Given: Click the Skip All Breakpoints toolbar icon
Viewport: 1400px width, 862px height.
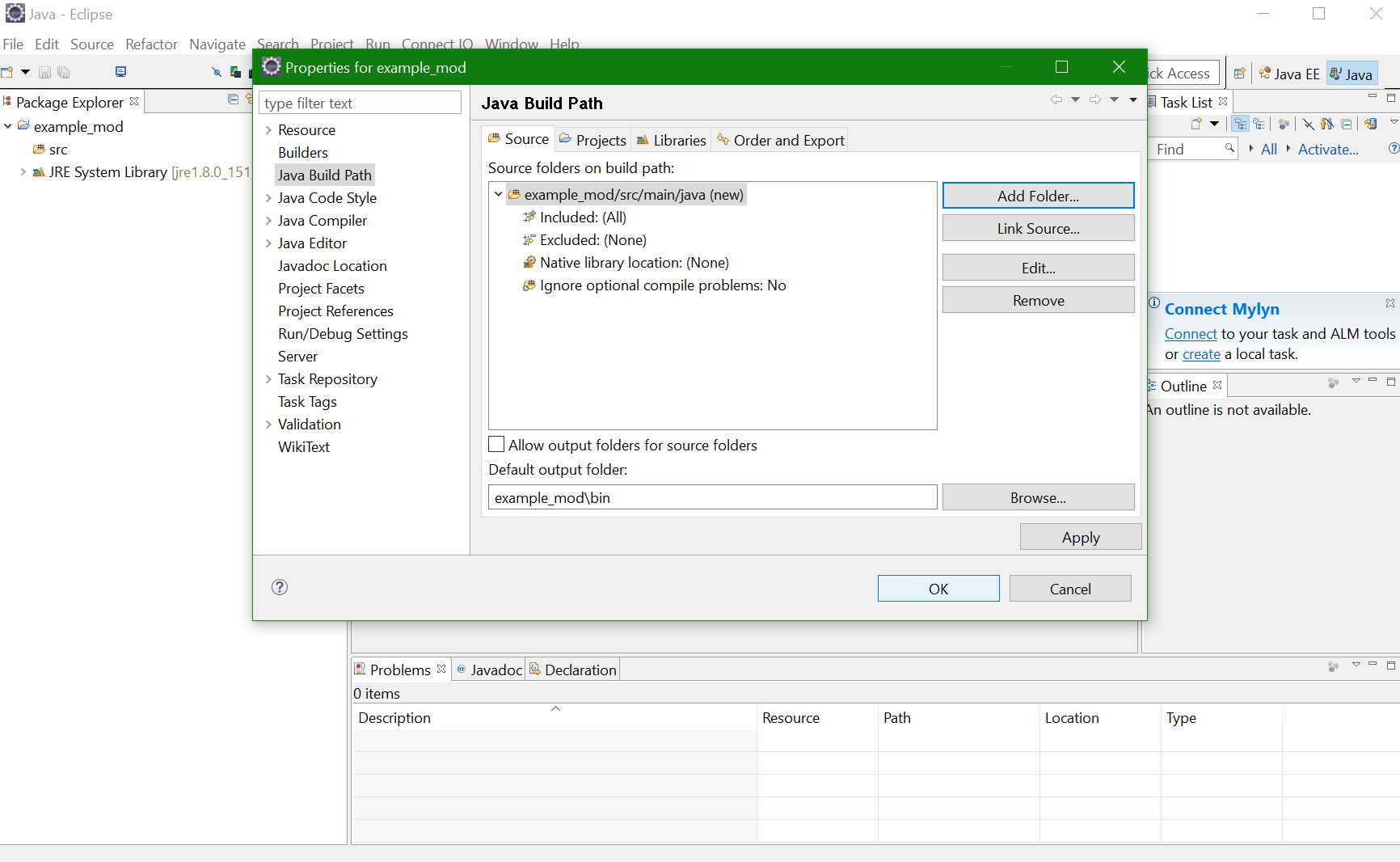Looking at the screenshot, I should [216, 72].
